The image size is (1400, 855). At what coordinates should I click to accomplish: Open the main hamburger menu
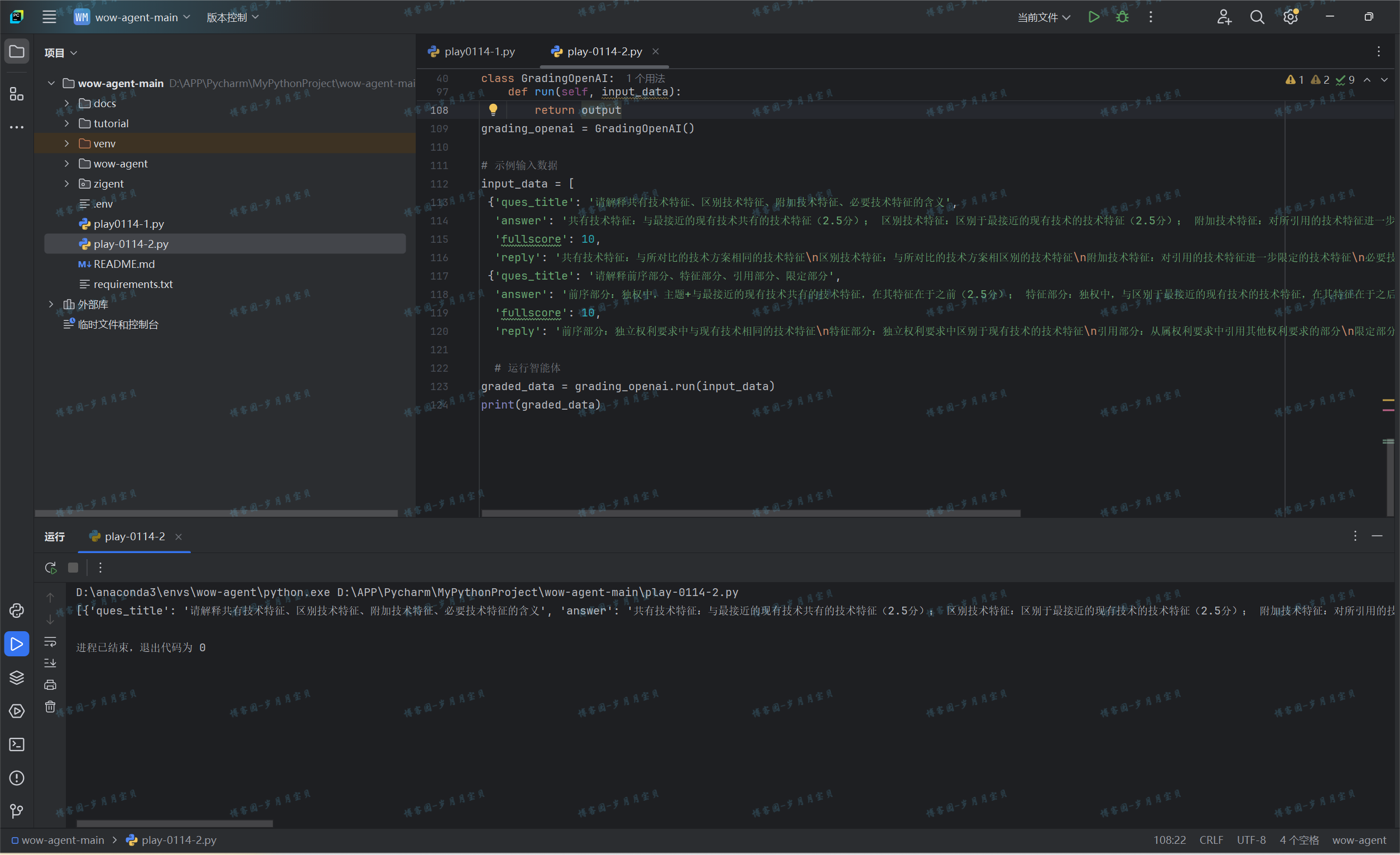50,17
